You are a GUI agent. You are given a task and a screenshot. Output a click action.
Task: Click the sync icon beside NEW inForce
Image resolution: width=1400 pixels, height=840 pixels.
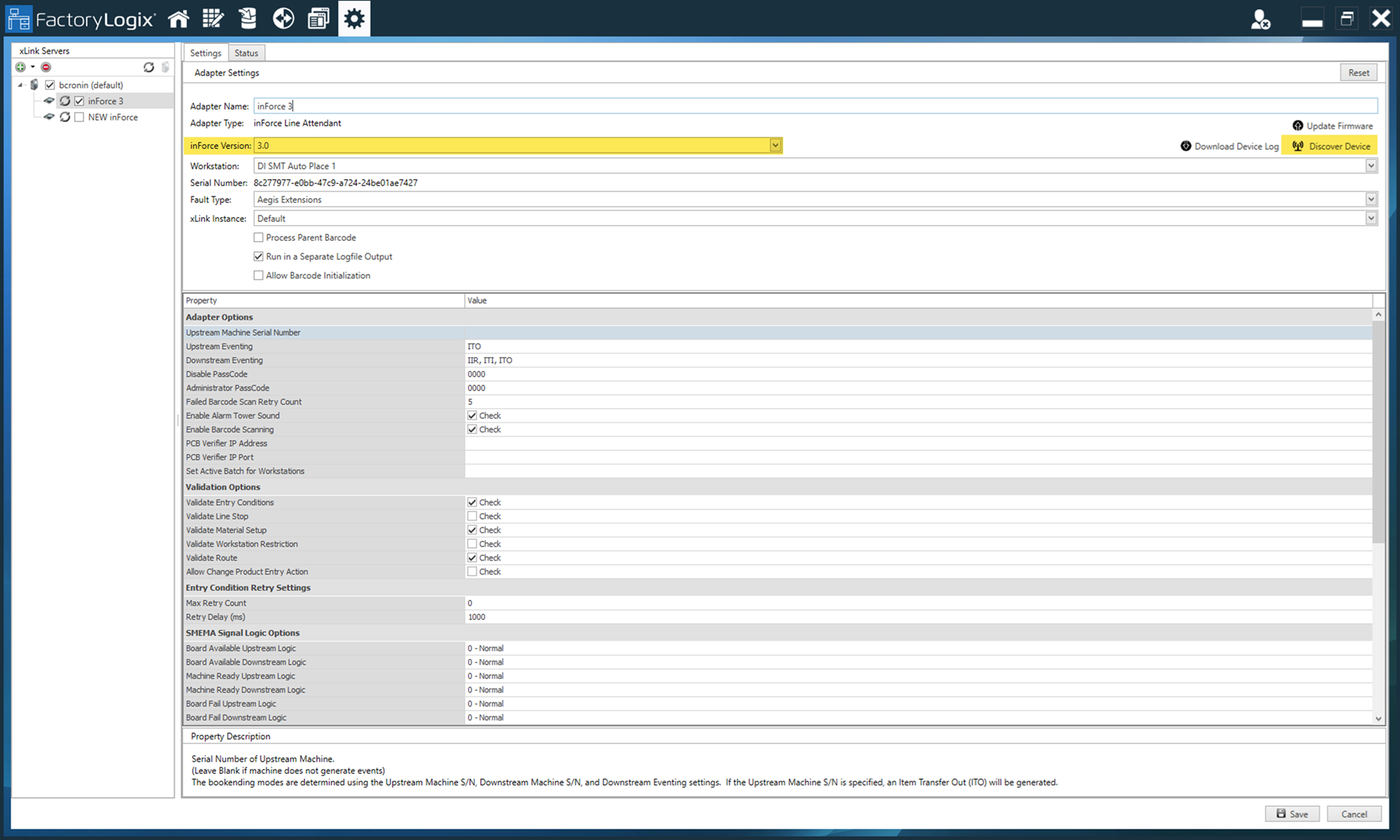point(65,117)
